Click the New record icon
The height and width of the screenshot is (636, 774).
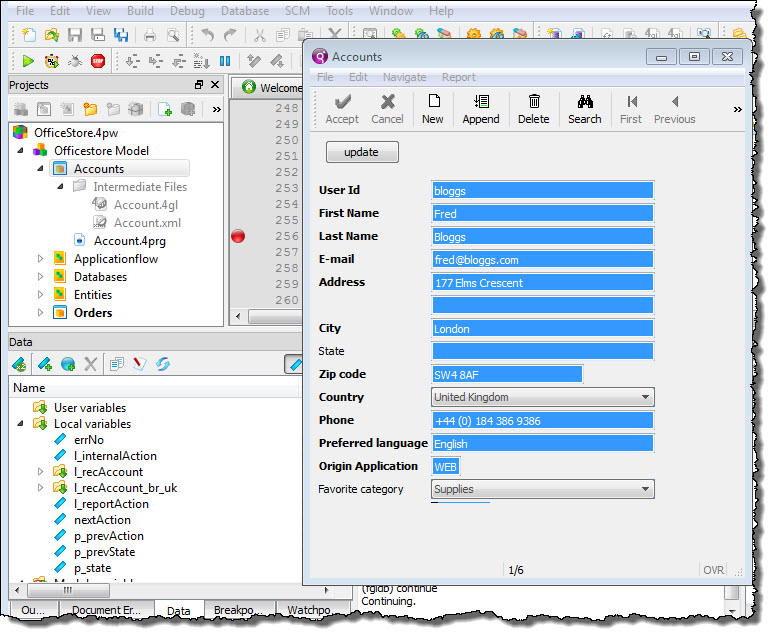click(433, 108)
